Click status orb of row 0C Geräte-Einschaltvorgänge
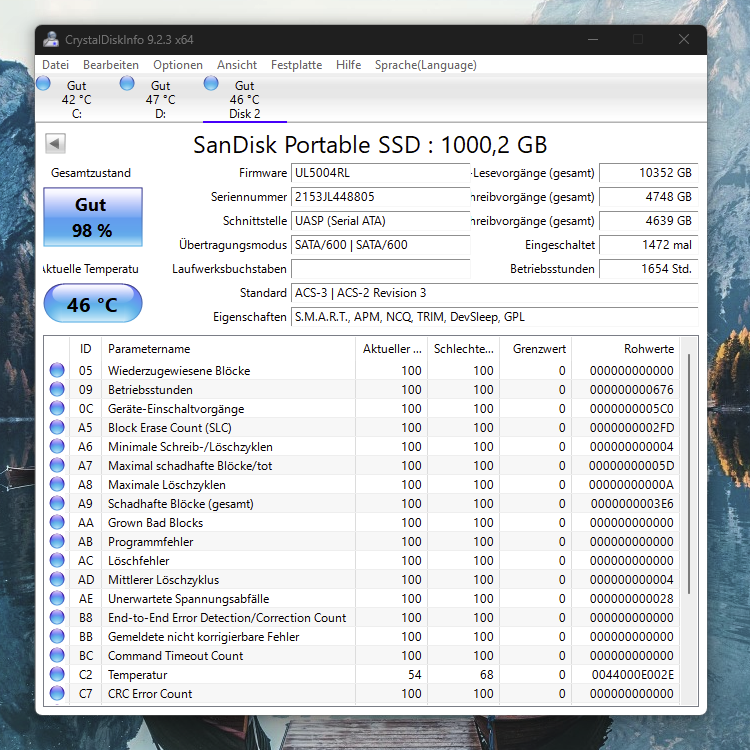 pos(57,408)
